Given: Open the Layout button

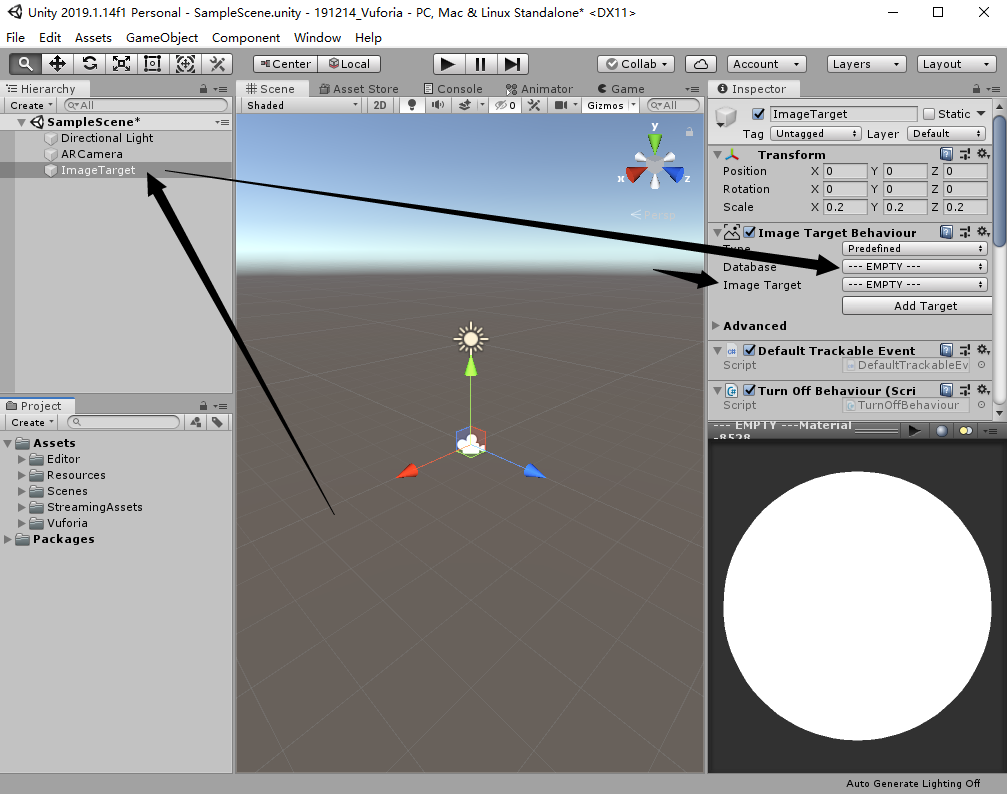Looking at the screenshot, I should point(956,64).
